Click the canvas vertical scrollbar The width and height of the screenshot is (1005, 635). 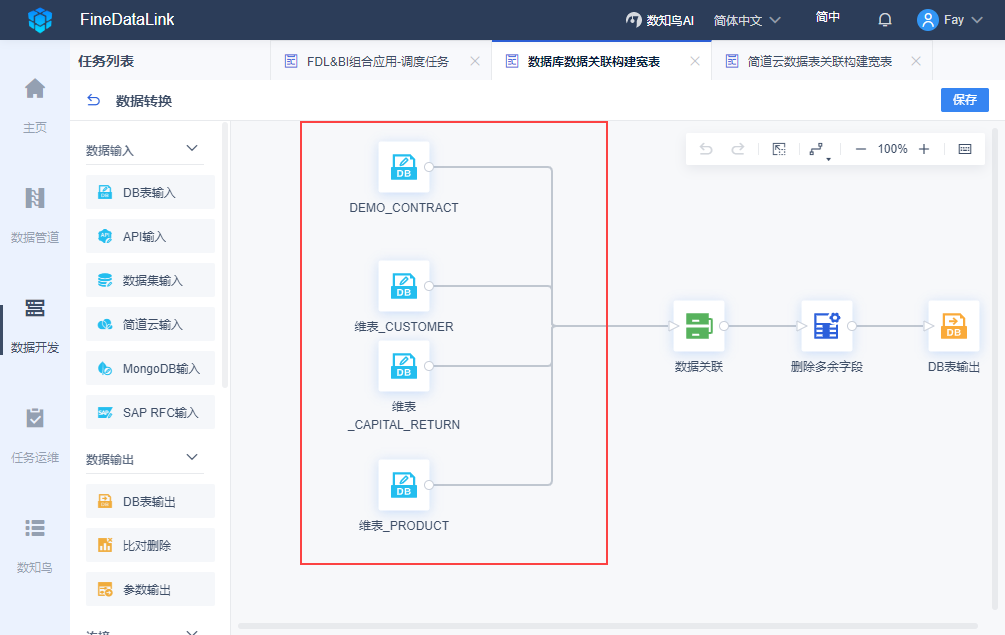click(x=995, y=368)
